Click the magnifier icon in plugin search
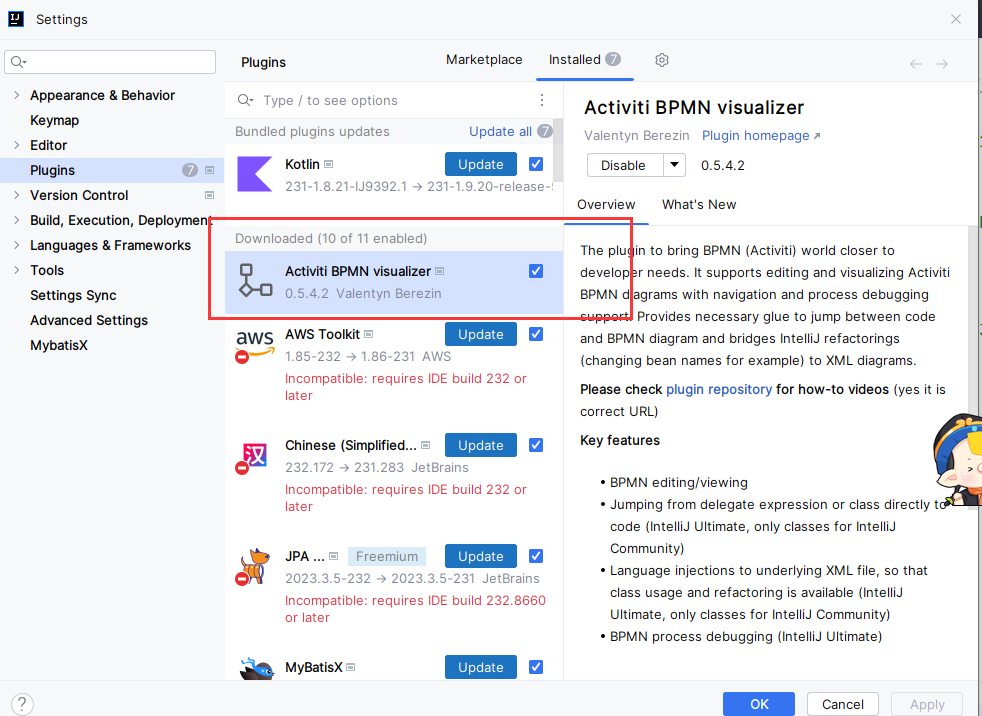The image size is (982, 716). pyautogui.click(x=245, y=100)
